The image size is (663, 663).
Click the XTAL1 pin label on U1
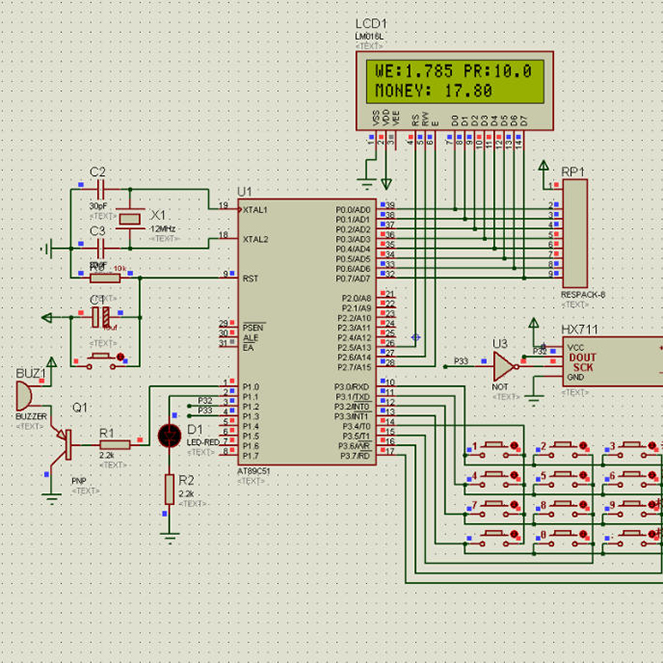(x=255, y=210)
